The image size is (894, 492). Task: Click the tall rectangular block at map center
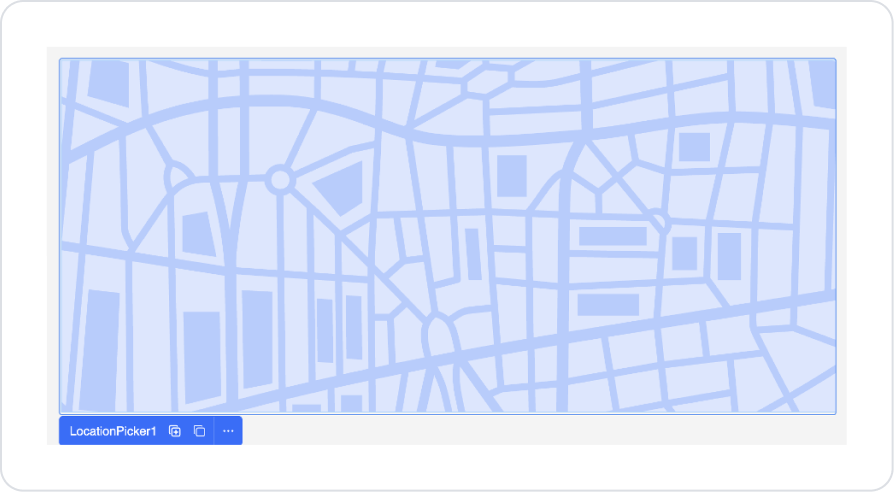click(x=511, y=176)
